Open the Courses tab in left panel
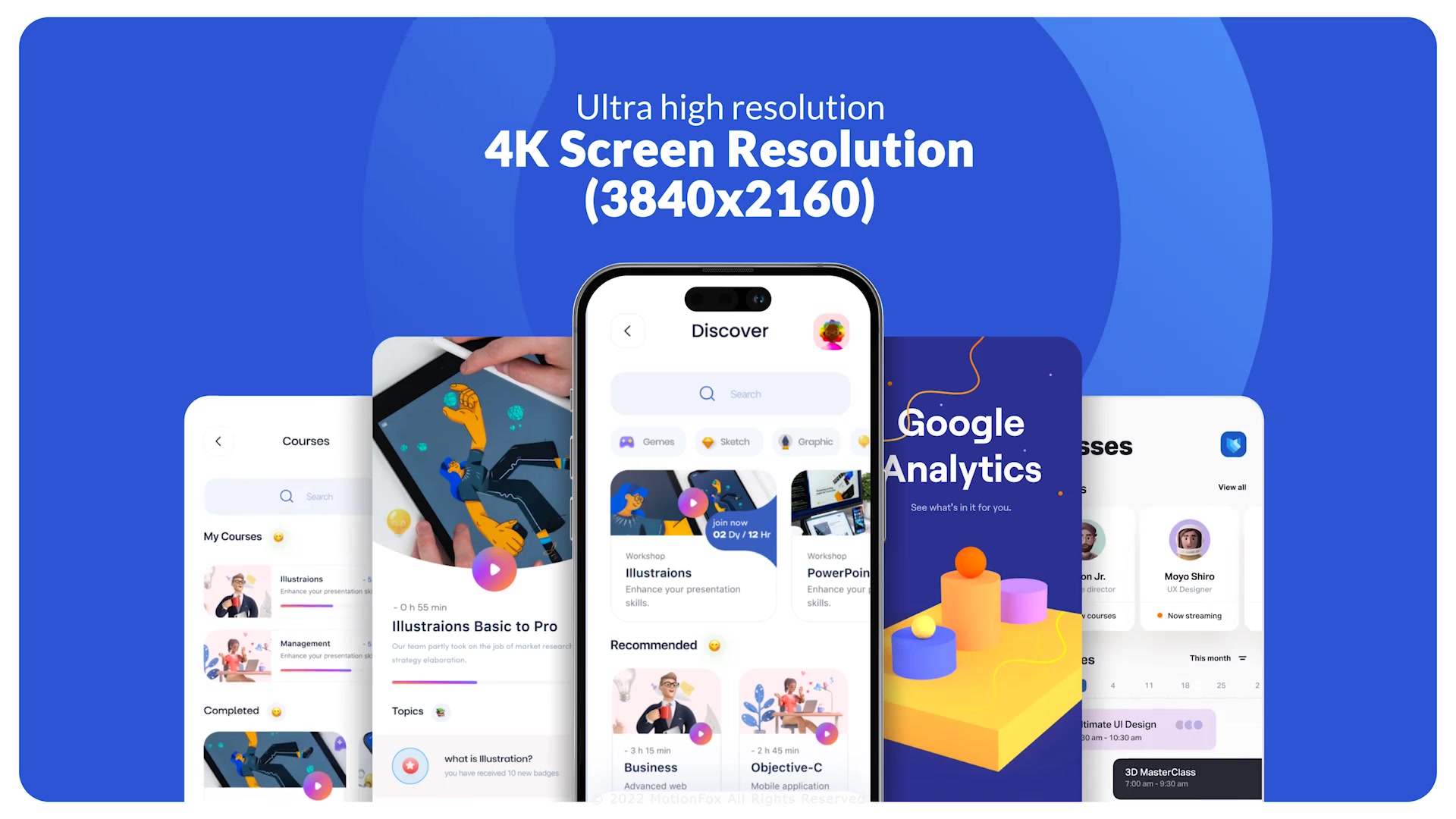Screen dimensions: 1456x819 (x=305, y=441)
